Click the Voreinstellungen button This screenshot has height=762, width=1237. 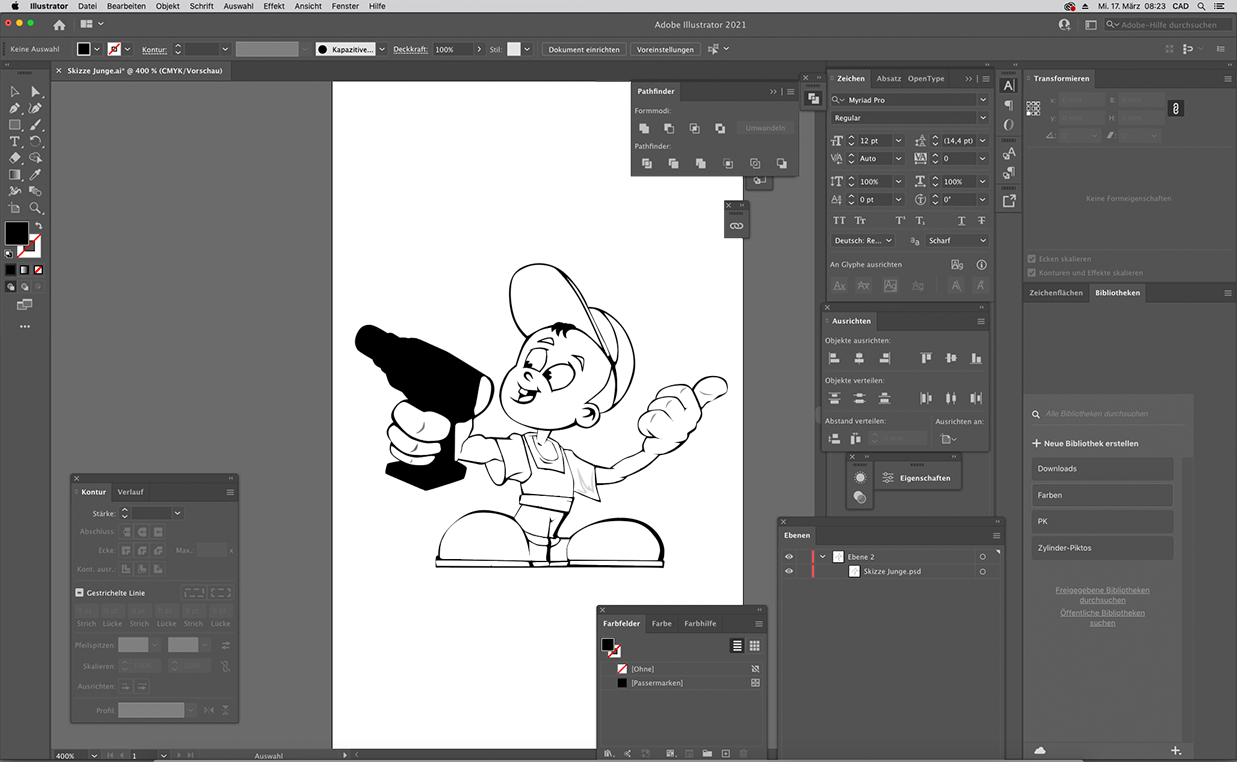click(665, 49)
